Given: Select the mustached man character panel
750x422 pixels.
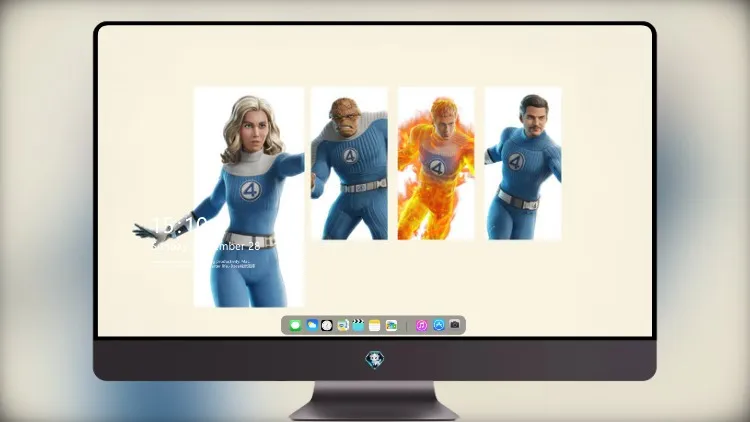Looking at the screenshot, I should 523,163.
